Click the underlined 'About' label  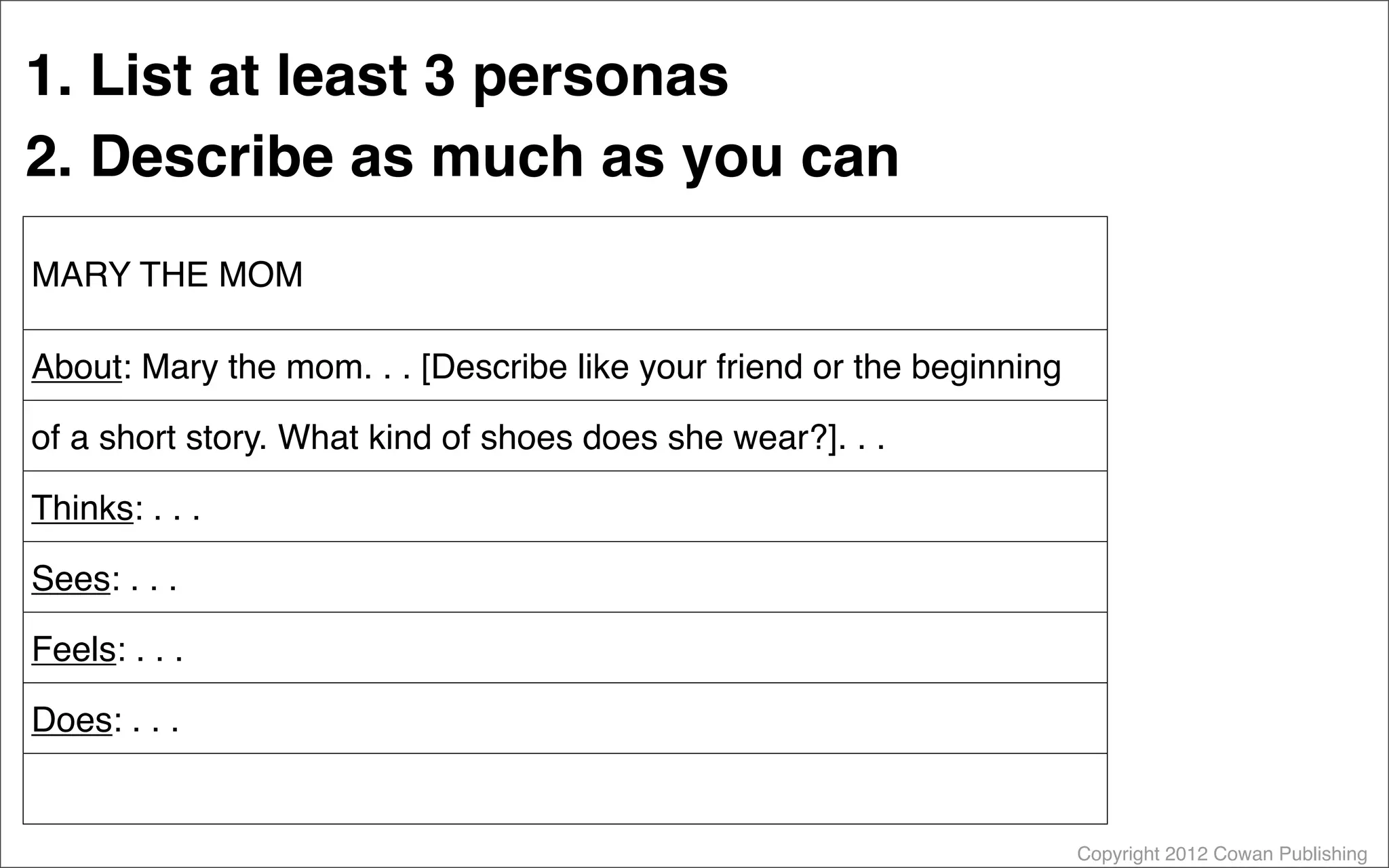click(x=77, y=367)
